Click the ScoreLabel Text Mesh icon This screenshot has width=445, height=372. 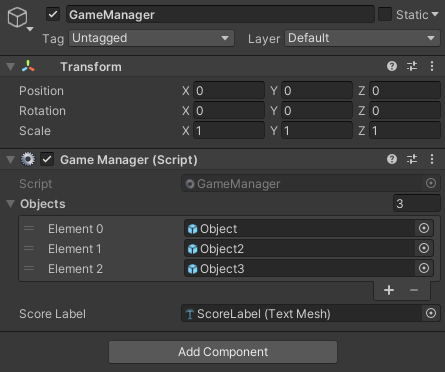coord(190,314)
